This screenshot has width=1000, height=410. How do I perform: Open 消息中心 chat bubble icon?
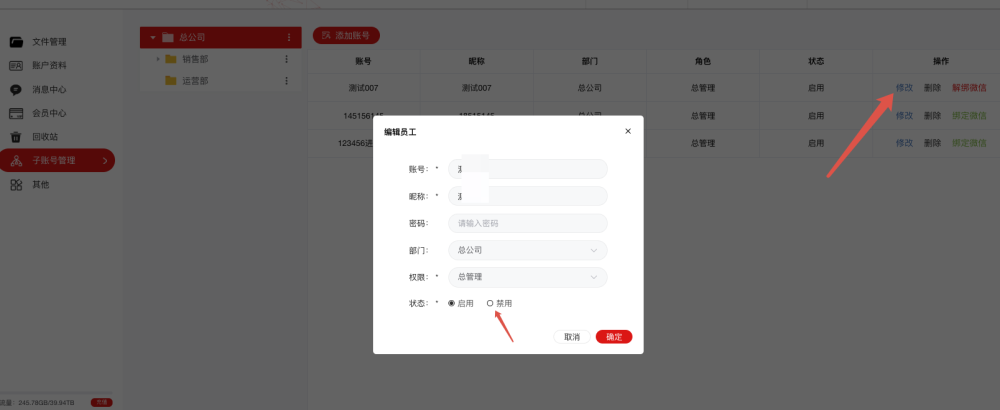pos(17,90)
